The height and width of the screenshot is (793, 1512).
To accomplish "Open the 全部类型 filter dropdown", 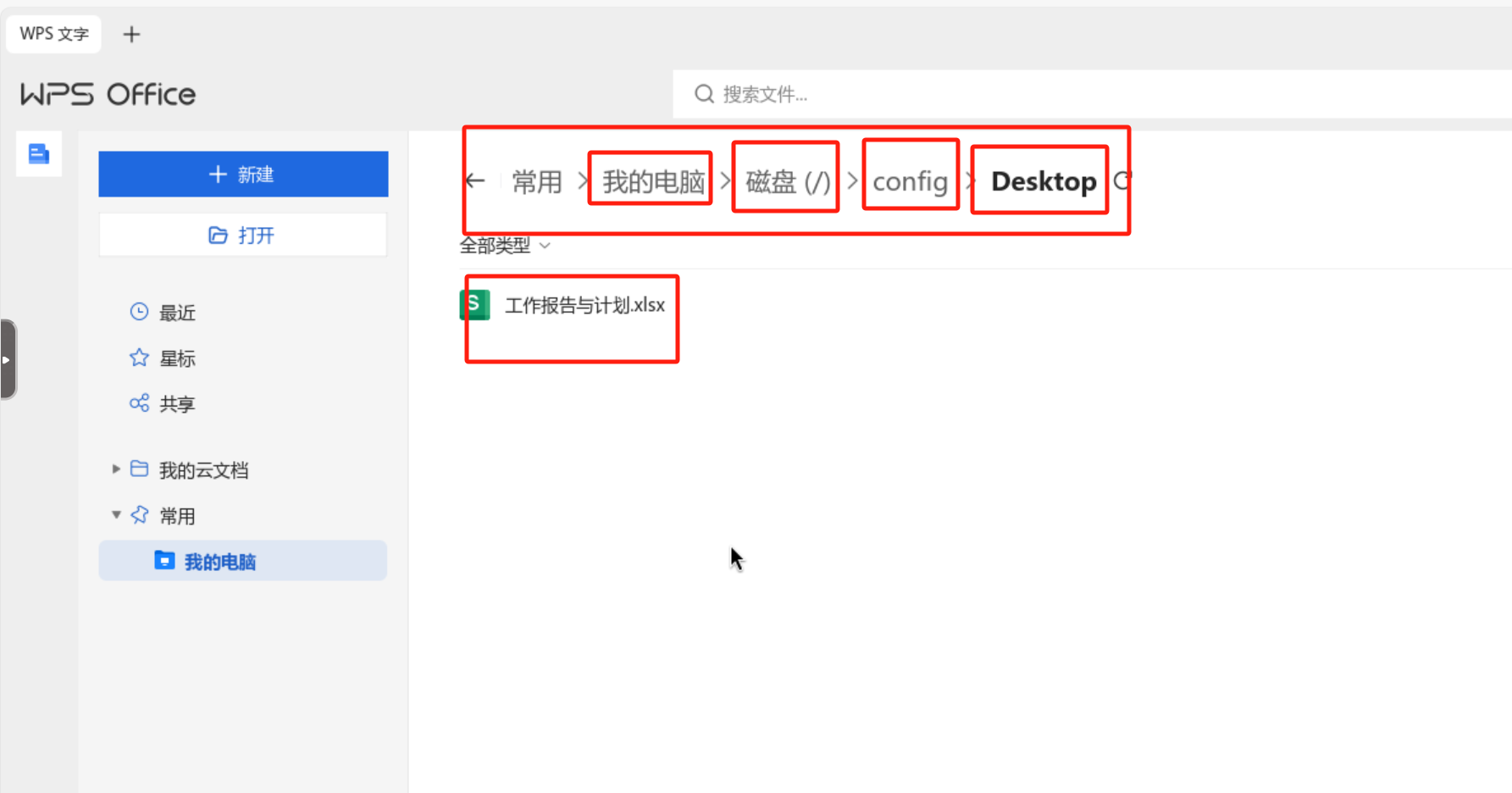I will 505,246.
